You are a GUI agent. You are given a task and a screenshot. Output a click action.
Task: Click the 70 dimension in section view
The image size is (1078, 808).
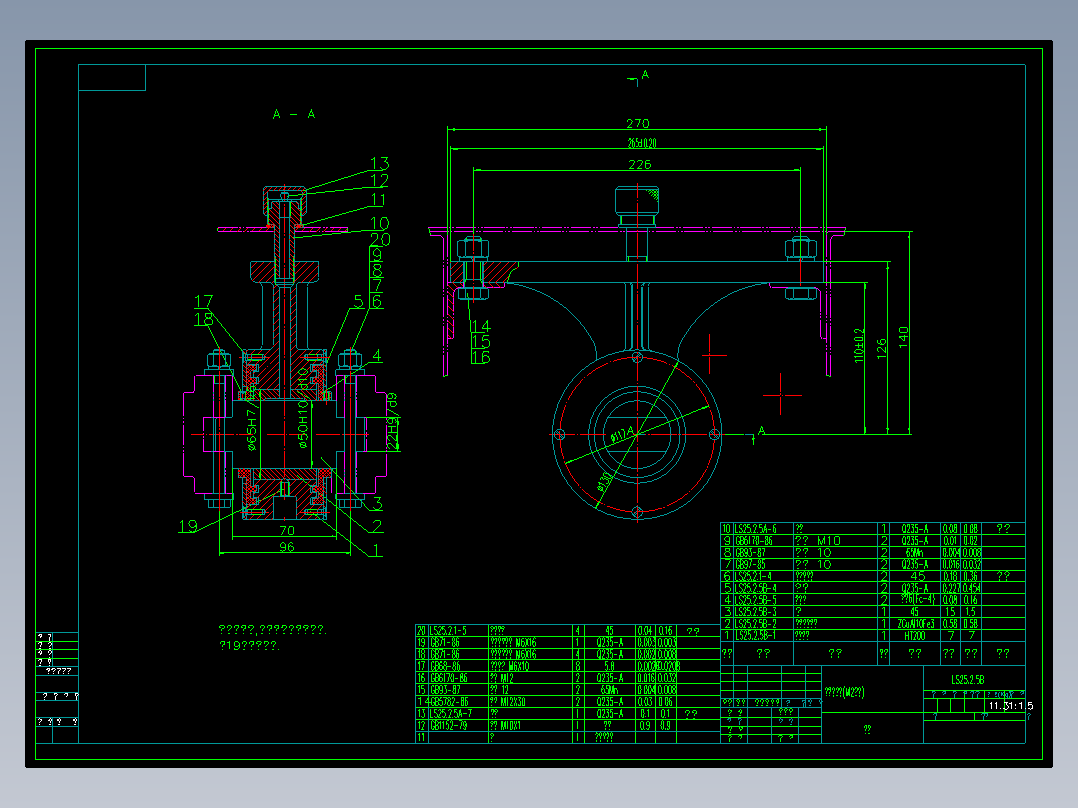pos(286,531)
